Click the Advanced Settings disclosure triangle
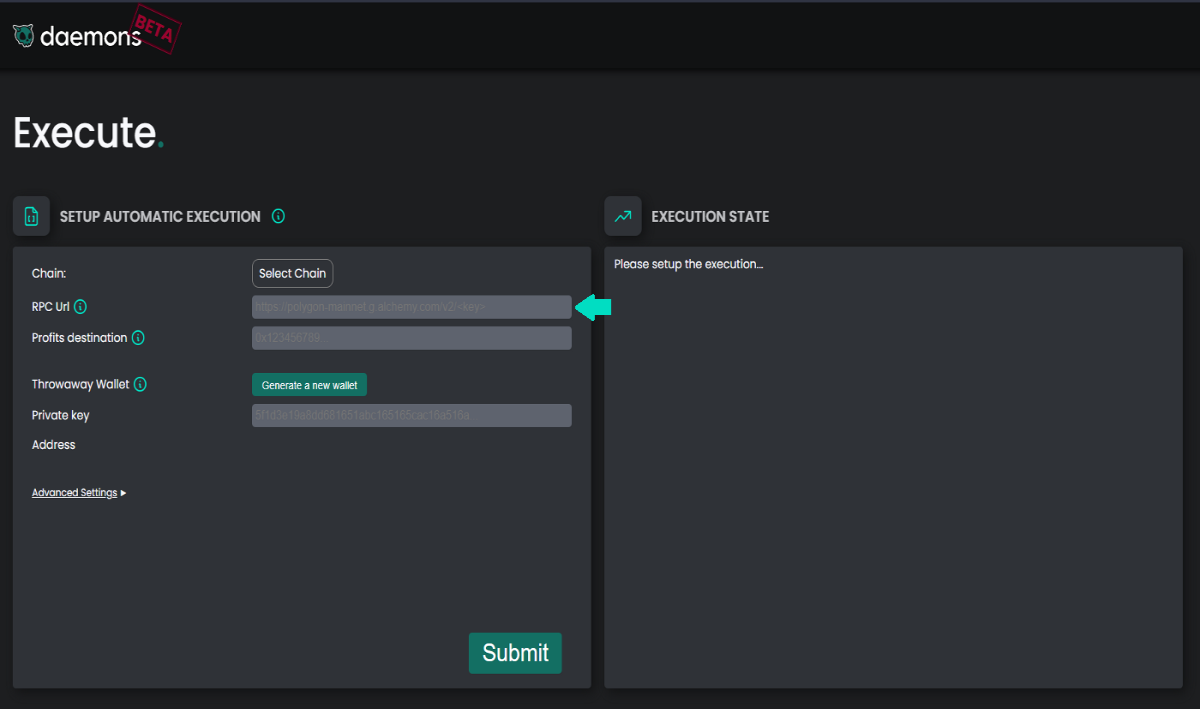 (123, 493)
